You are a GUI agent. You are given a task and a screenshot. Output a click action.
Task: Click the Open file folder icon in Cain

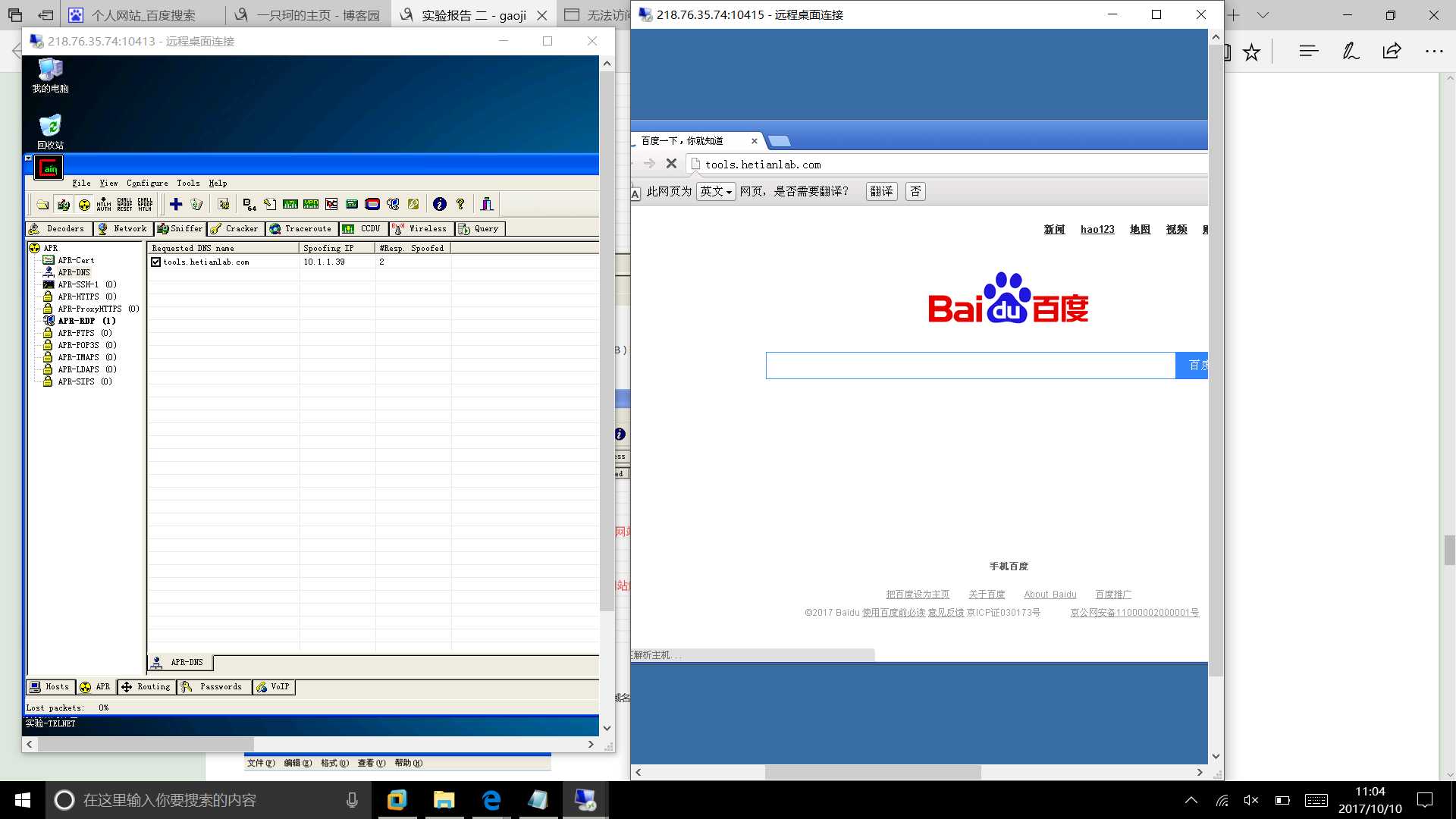[x=42, y=204]
